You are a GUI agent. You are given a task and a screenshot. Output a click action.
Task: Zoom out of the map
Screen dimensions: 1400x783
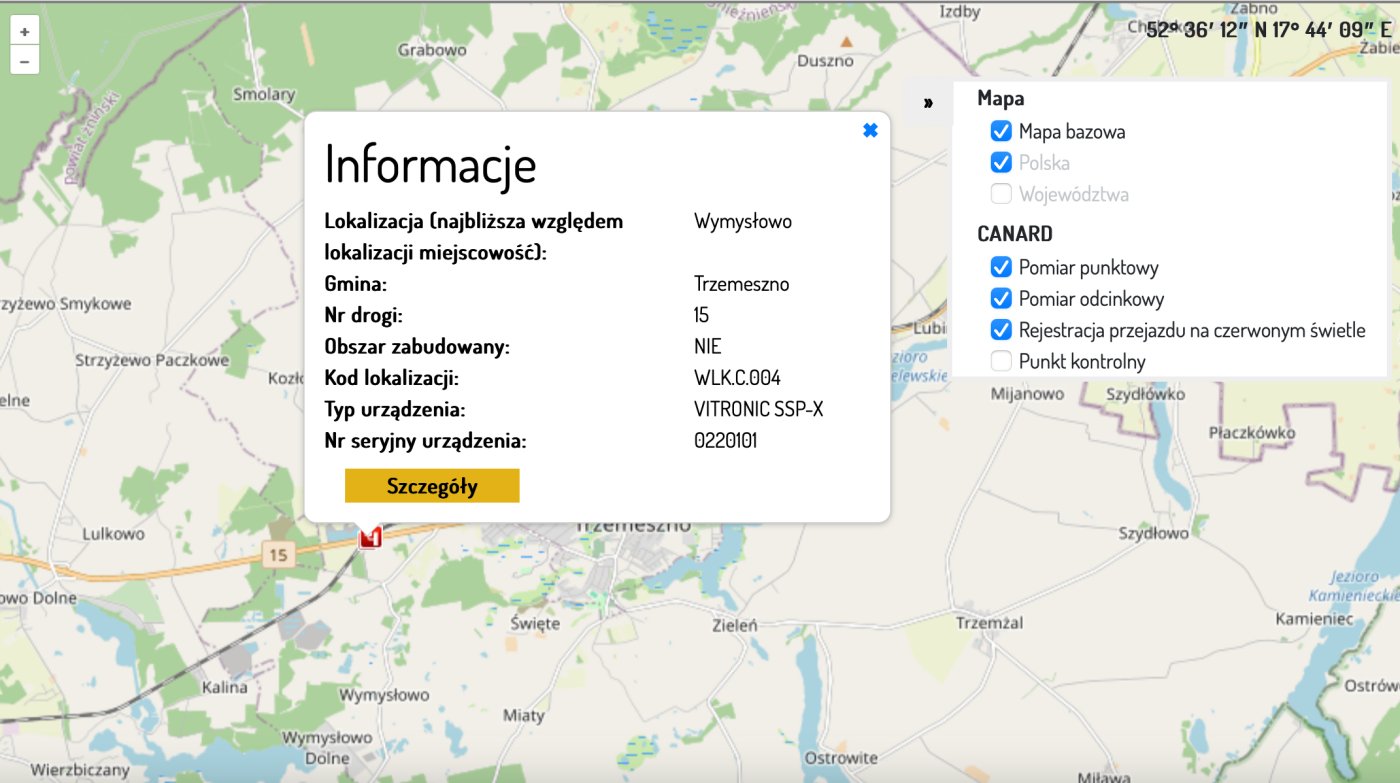[x=24, y=60]
